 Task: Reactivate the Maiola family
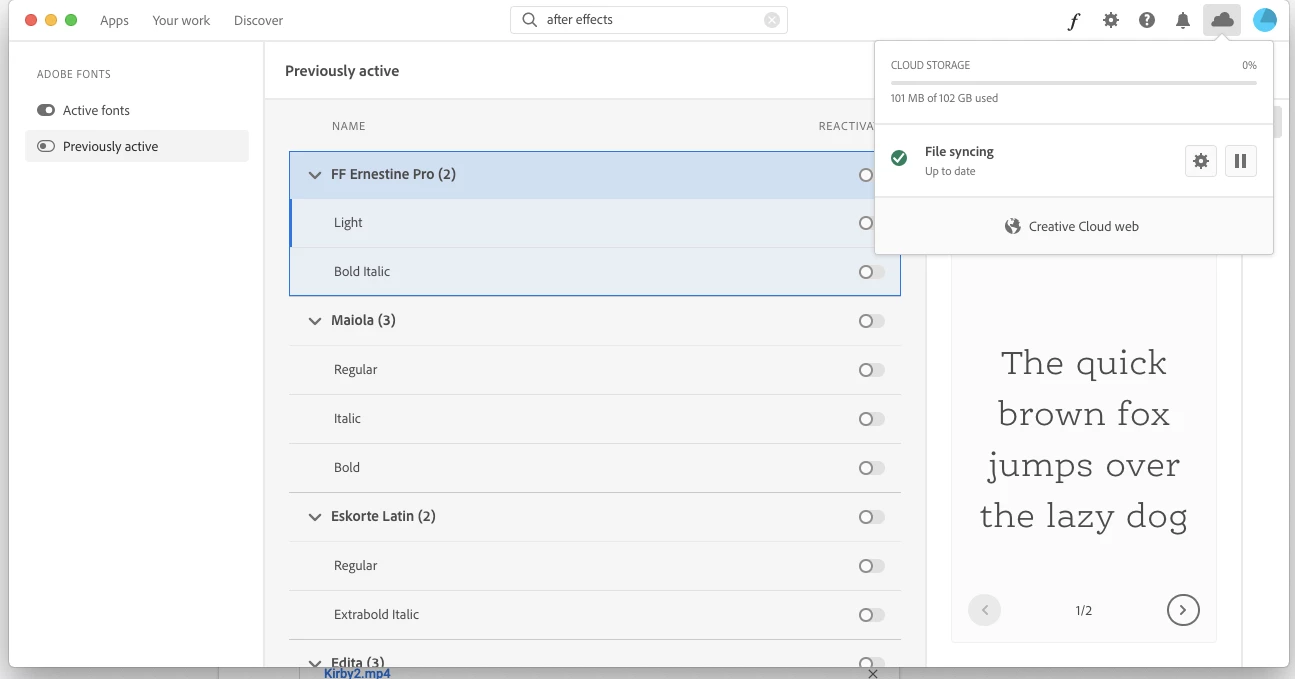[x=872, y=321]
